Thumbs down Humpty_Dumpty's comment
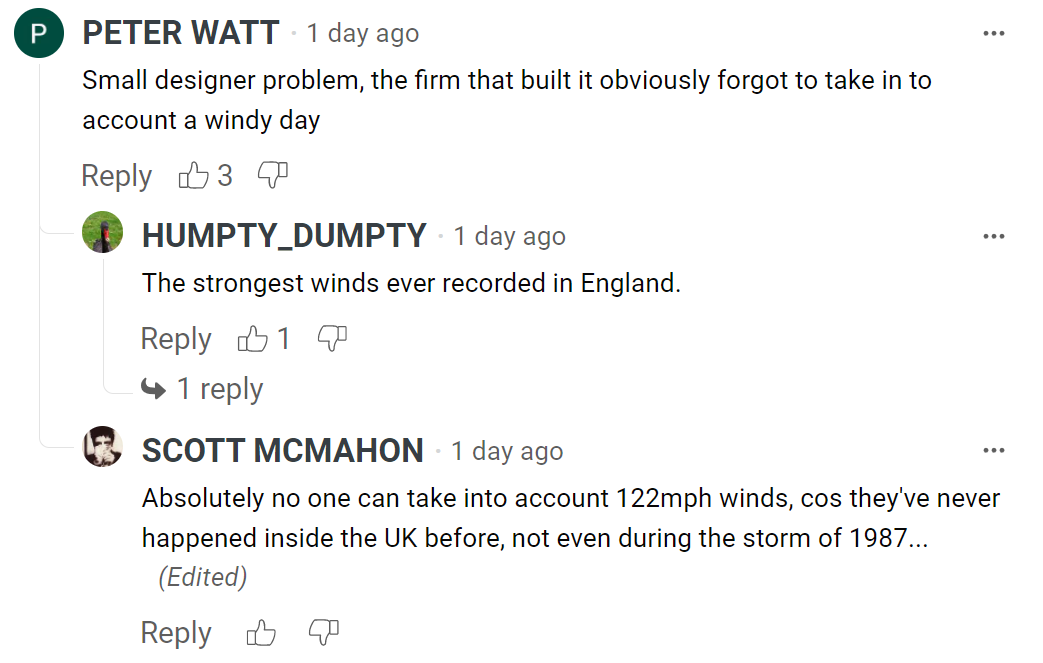1043x663 pixels. point(332,338)
